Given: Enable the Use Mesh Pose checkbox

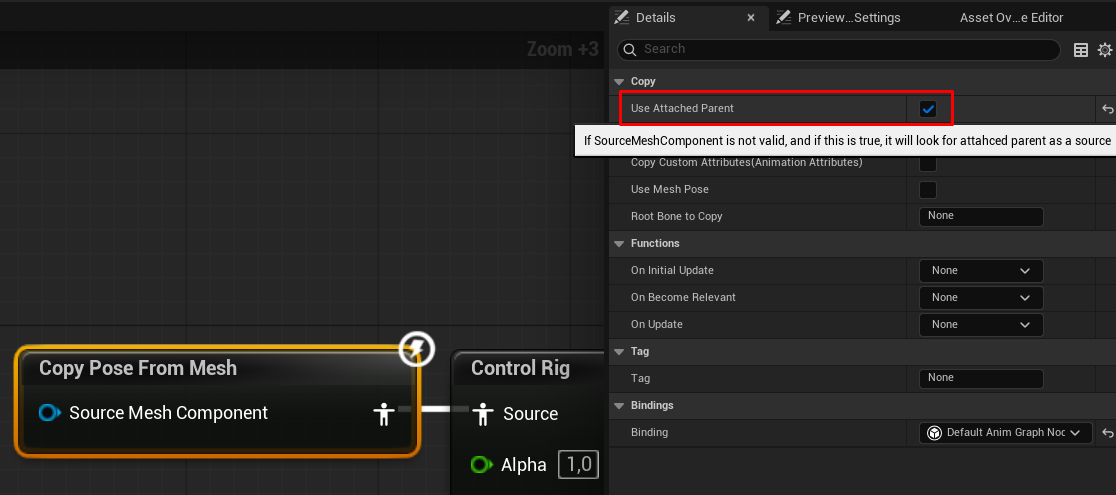Looking at the screenshot, I should pos(928,190).
